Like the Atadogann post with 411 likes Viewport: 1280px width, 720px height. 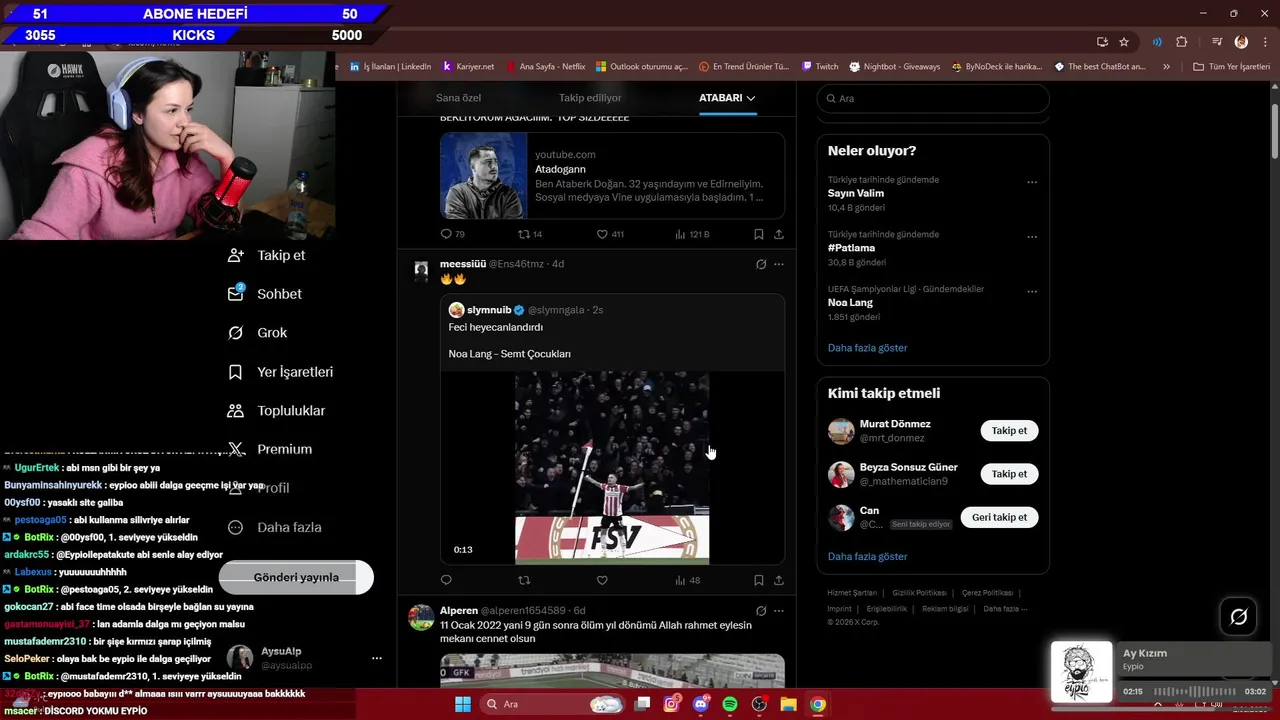point(609,234)
